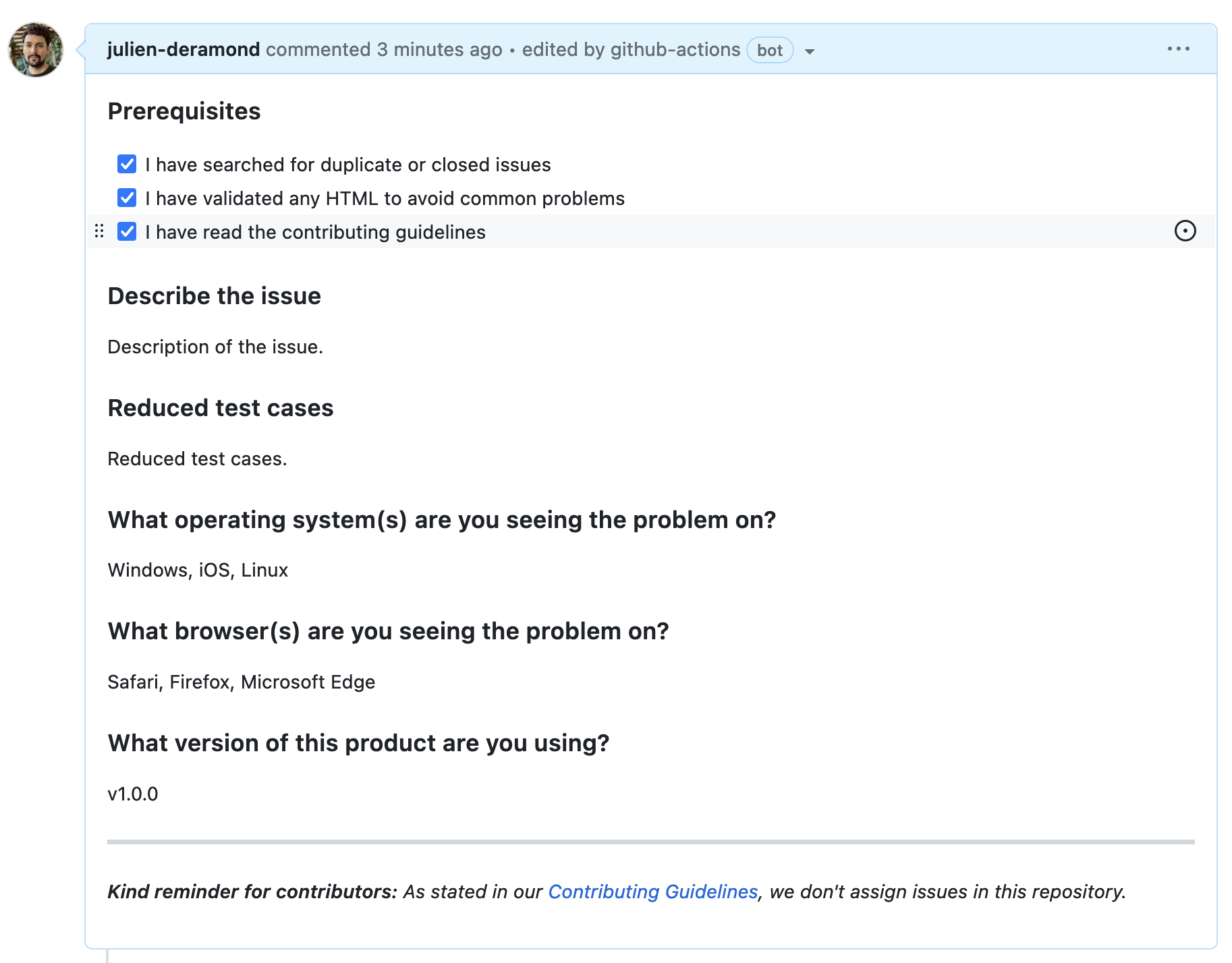Click the convert to issue circle icon
Image resolution: width=1232 pixels, height=963 pixels.
1185,231
